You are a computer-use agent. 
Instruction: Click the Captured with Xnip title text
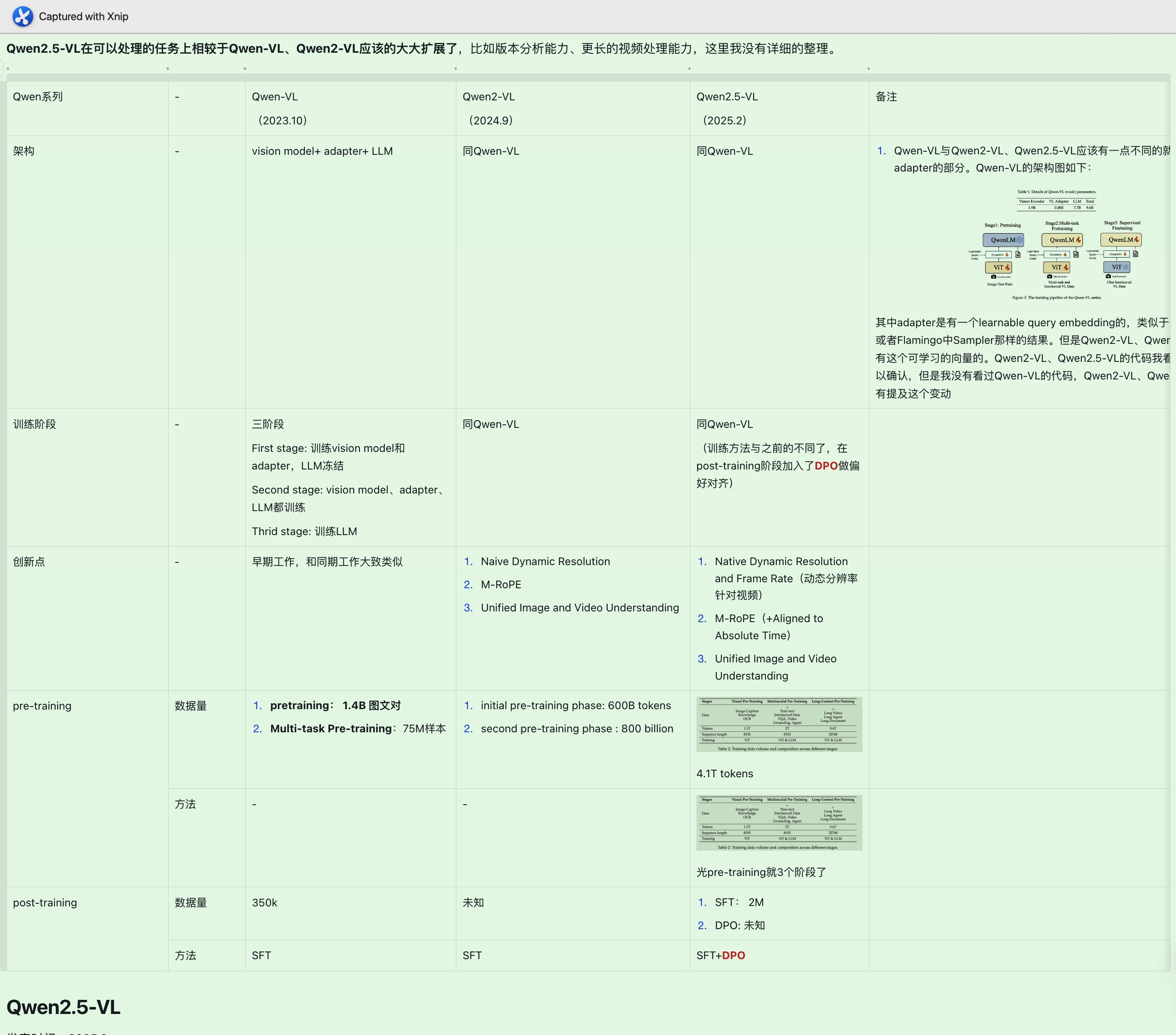[84, 16]
